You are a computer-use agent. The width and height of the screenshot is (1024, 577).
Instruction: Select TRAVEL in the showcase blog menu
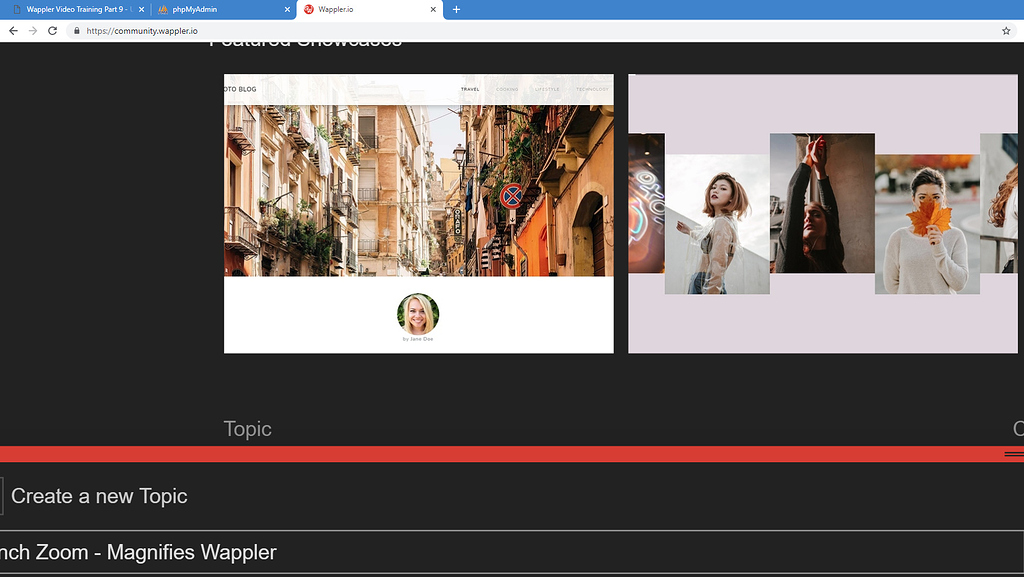pyautogui.click(x=470, y=88)
